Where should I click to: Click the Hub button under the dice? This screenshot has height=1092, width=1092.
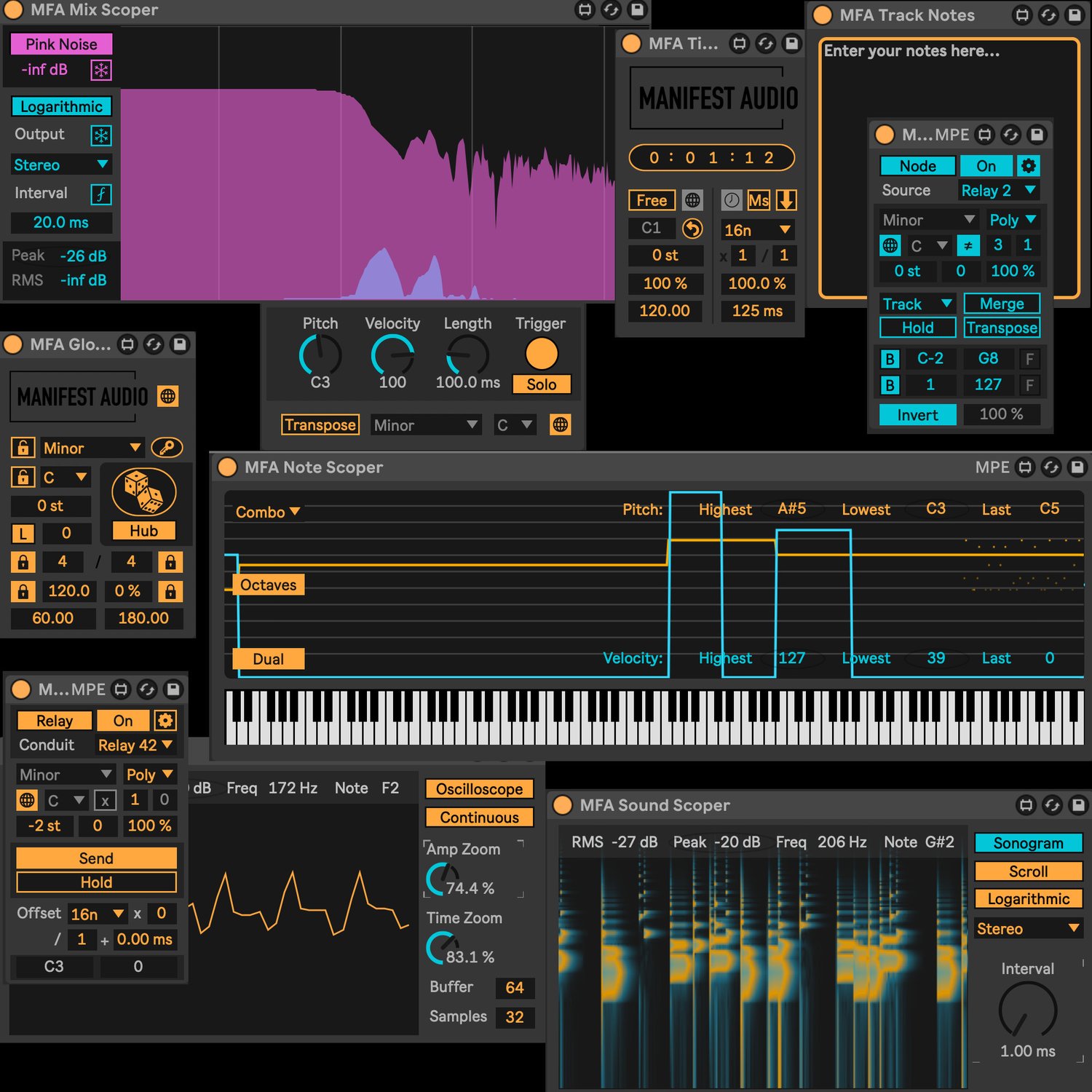[x=143, y=531]
